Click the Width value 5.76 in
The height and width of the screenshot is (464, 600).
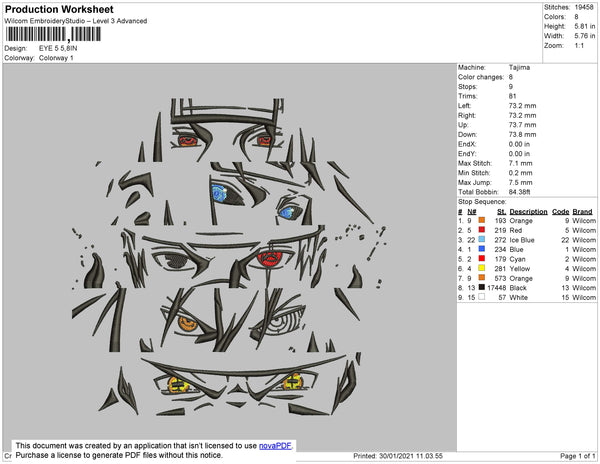pyautogui.click(x=585, y=36)
